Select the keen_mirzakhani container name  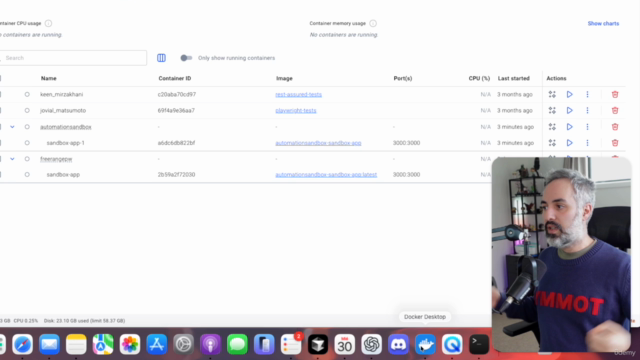61,94
